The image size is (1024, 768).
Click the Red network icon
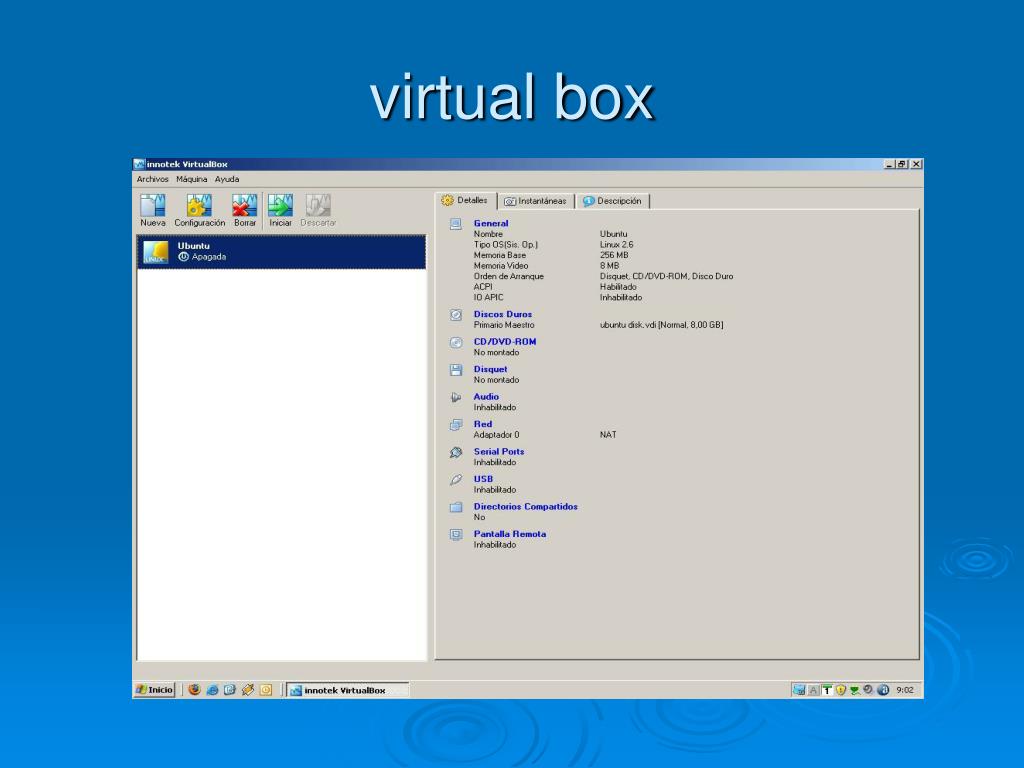(456, 424)
